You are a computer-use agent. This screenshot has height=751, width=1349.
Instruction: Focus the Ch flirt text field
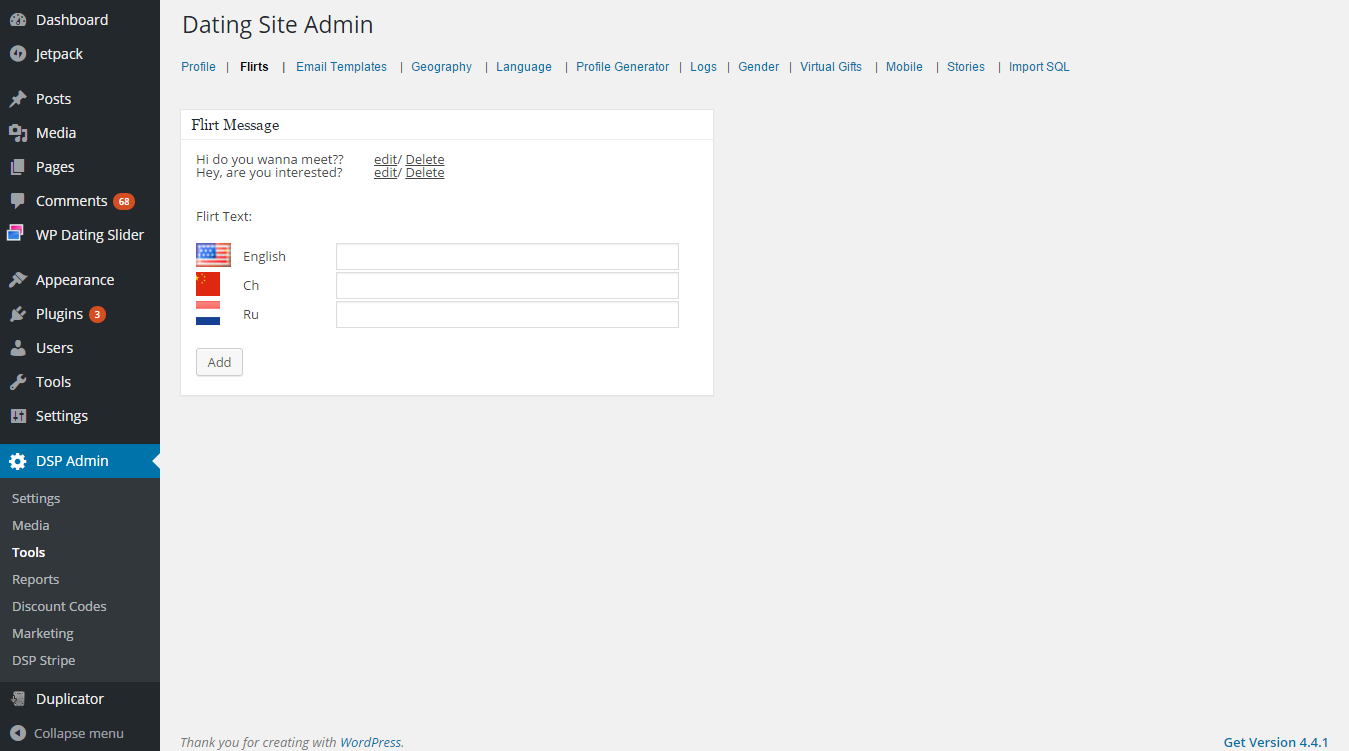(x=507, y=285)
